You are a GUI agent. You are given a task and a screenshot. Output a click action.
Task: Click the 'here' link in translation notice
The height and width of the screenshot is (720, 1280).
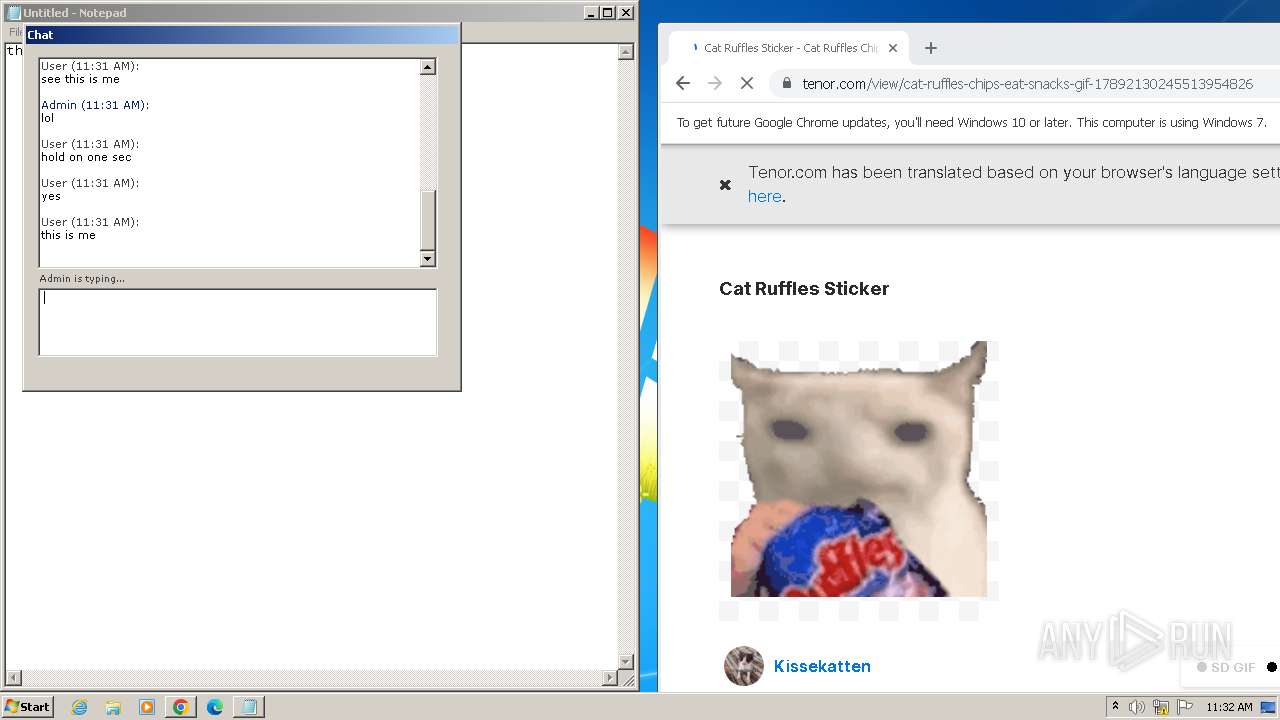point(765,197)
